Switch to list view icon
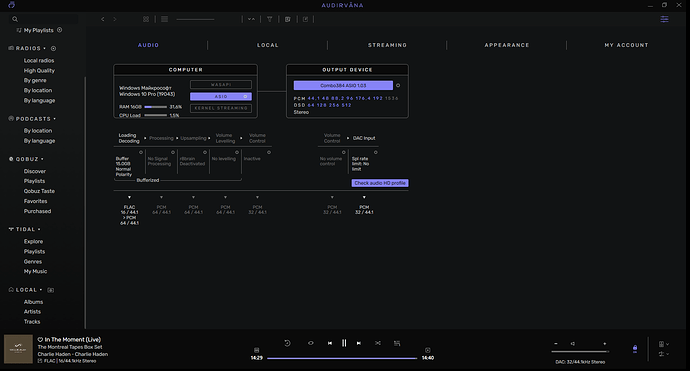The height and width of the screenshot is (371, 690). tap(165, 19)
